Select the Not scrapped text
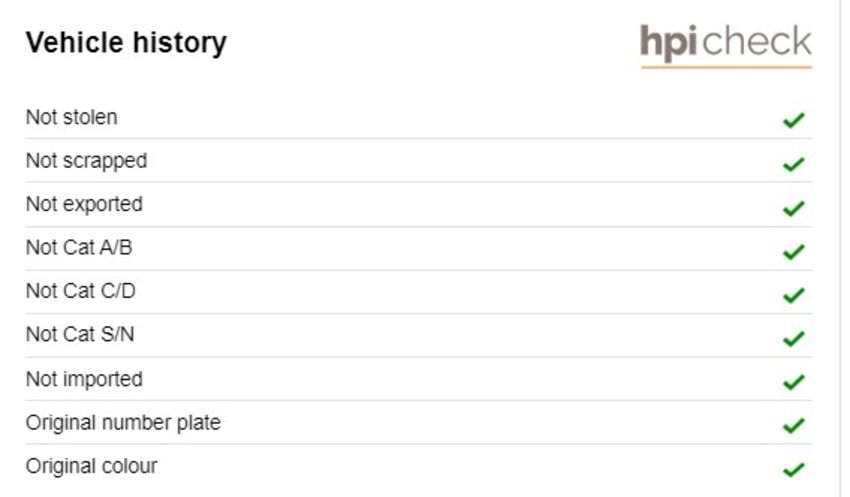The image size is (850, 497). (x=87, y=161)
